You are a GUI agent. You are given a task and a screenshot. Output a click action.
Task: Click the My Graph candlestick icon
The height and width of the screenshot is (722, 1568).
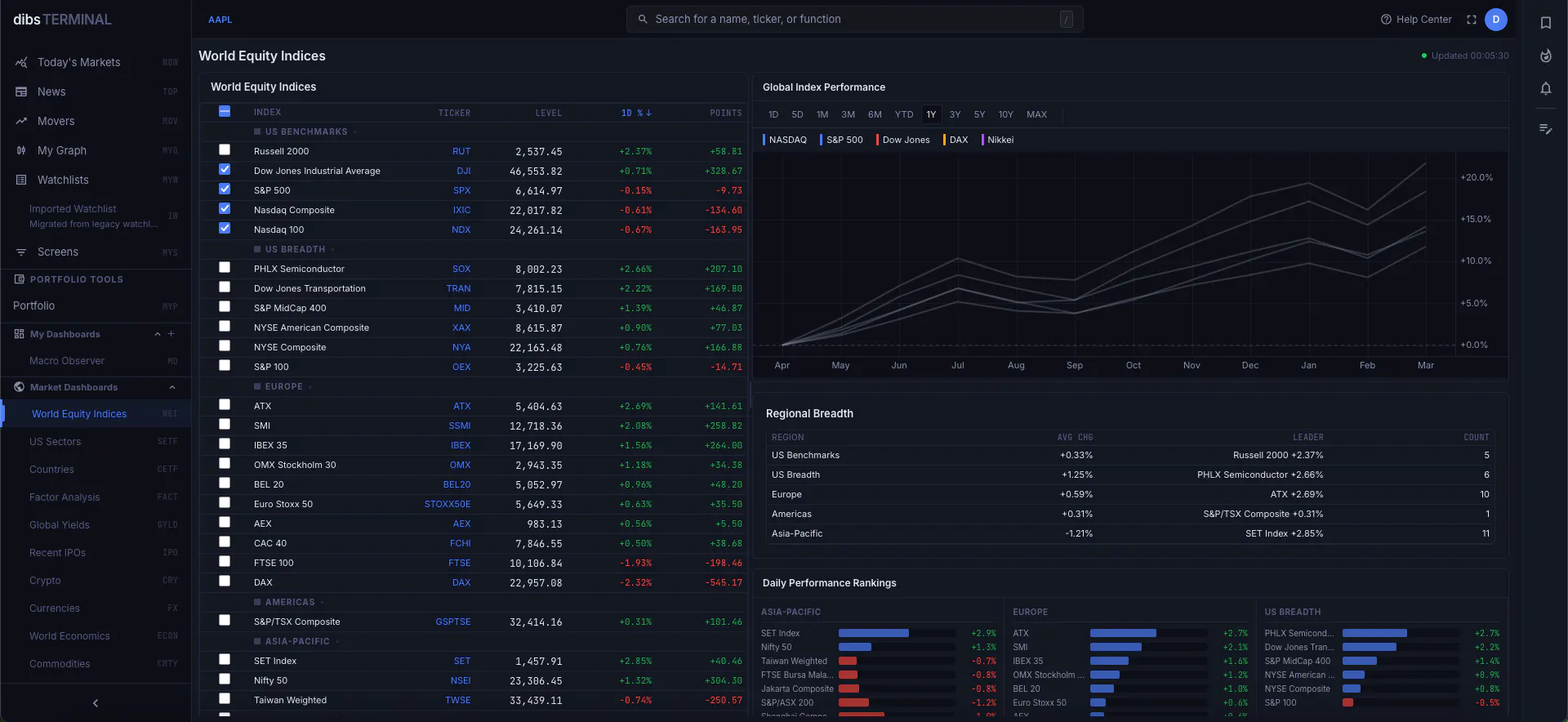[21, 150]
